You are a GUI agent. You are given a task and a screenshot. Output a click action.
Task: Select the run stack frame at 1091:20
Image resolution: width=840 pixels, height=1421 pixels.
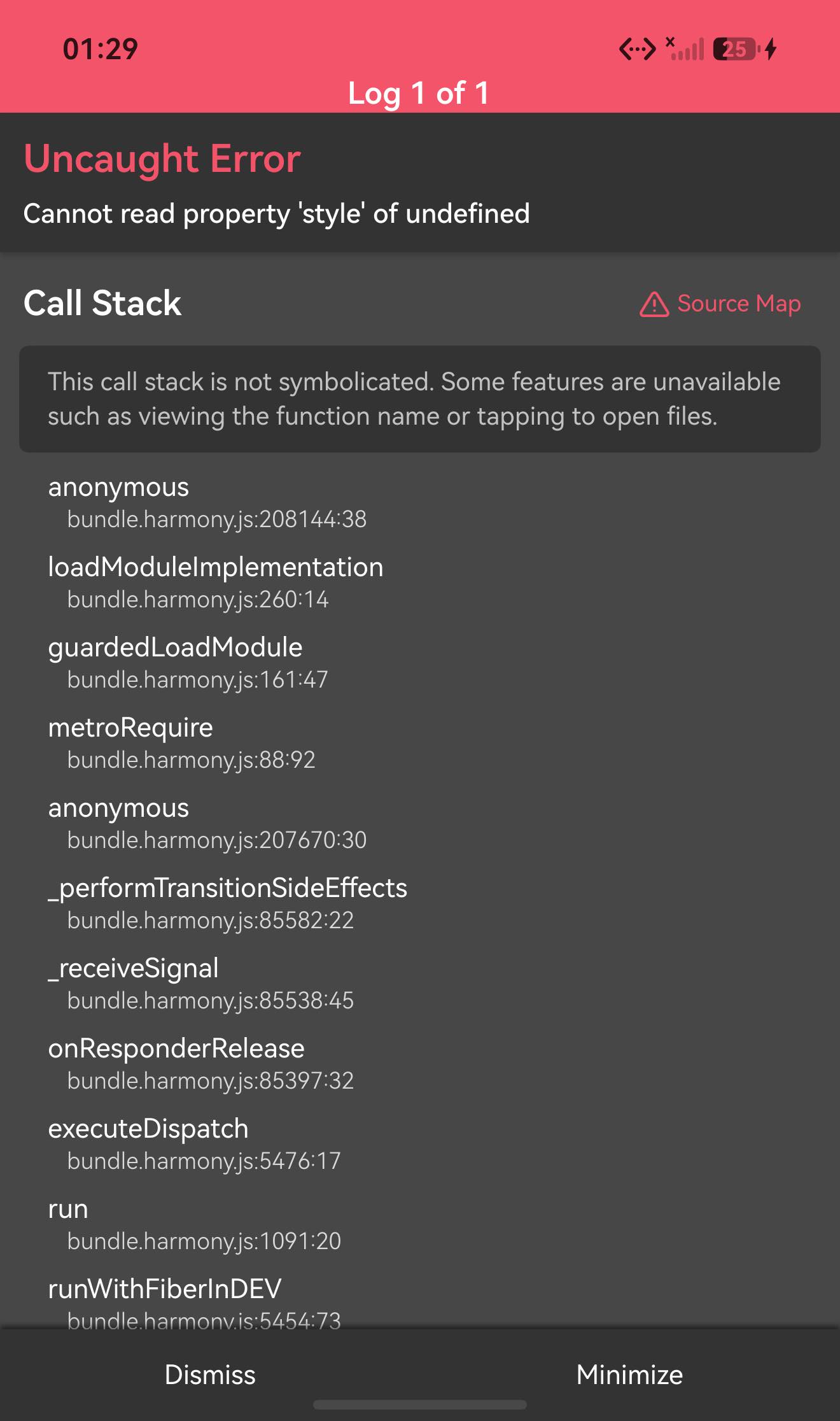(420, 1224)
